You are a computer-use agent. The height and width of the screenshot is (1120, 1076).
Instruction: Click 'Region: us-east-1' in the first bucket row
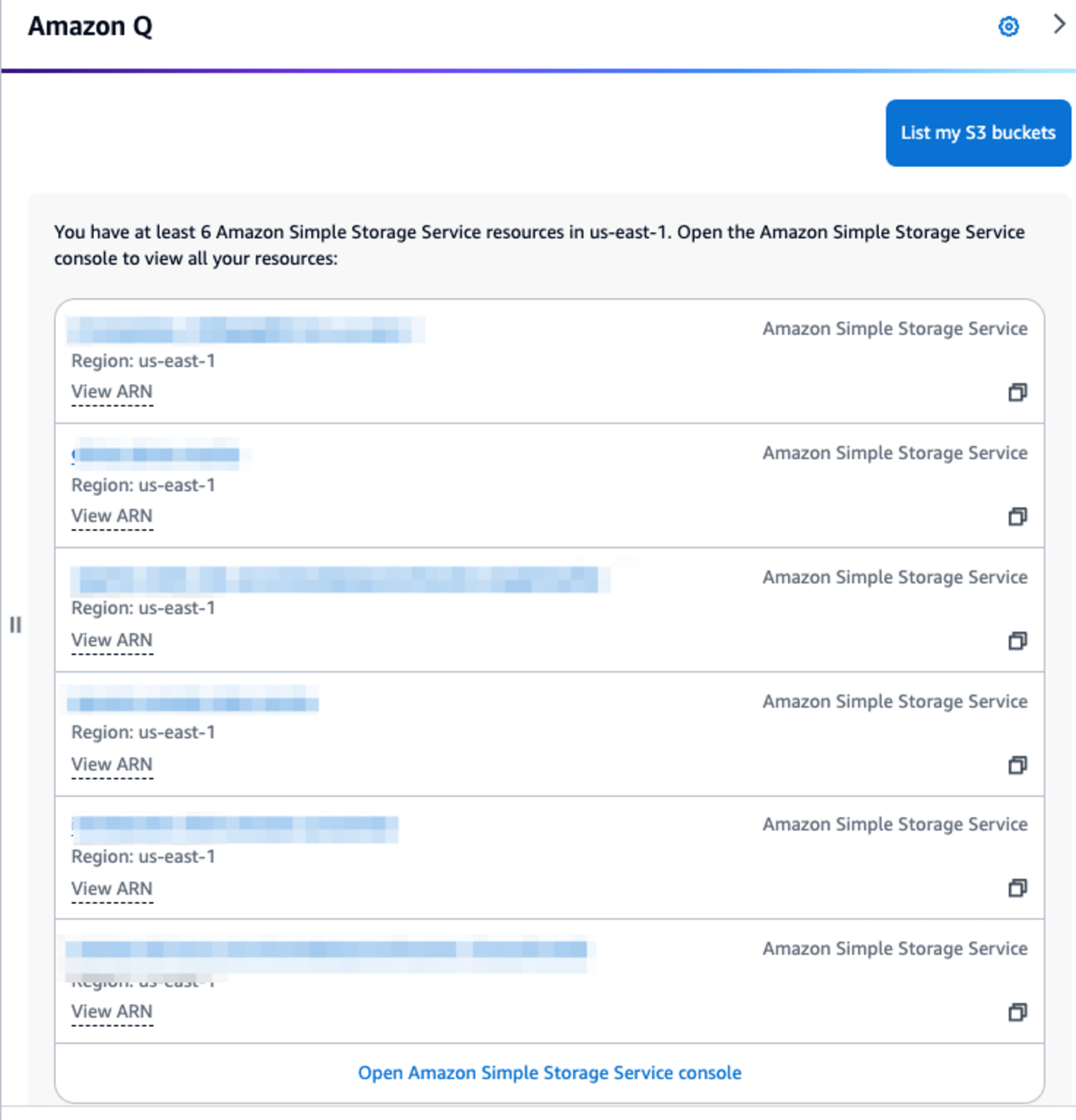click(x=143, y=361)
